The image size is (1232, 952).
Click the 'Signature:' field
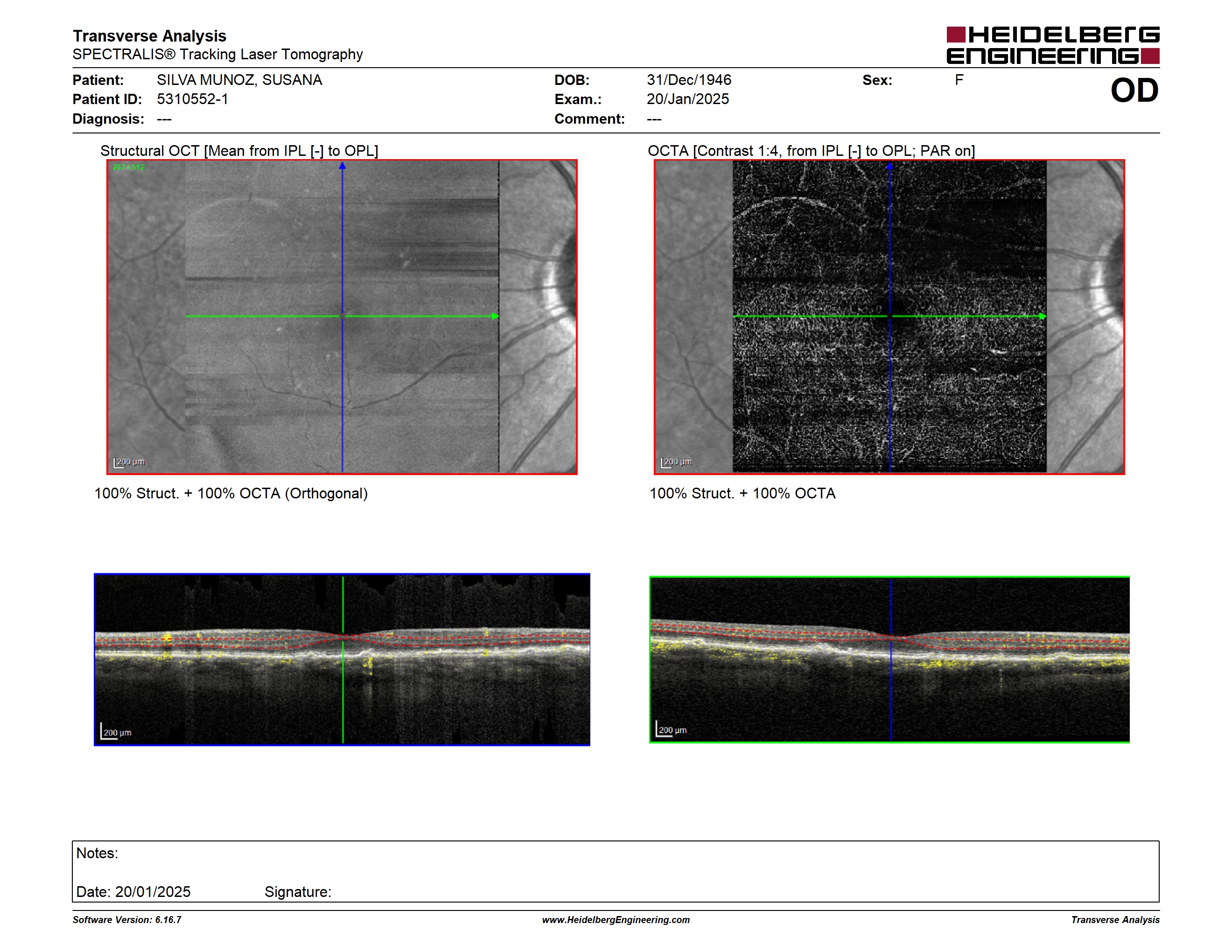coord(298,892)
